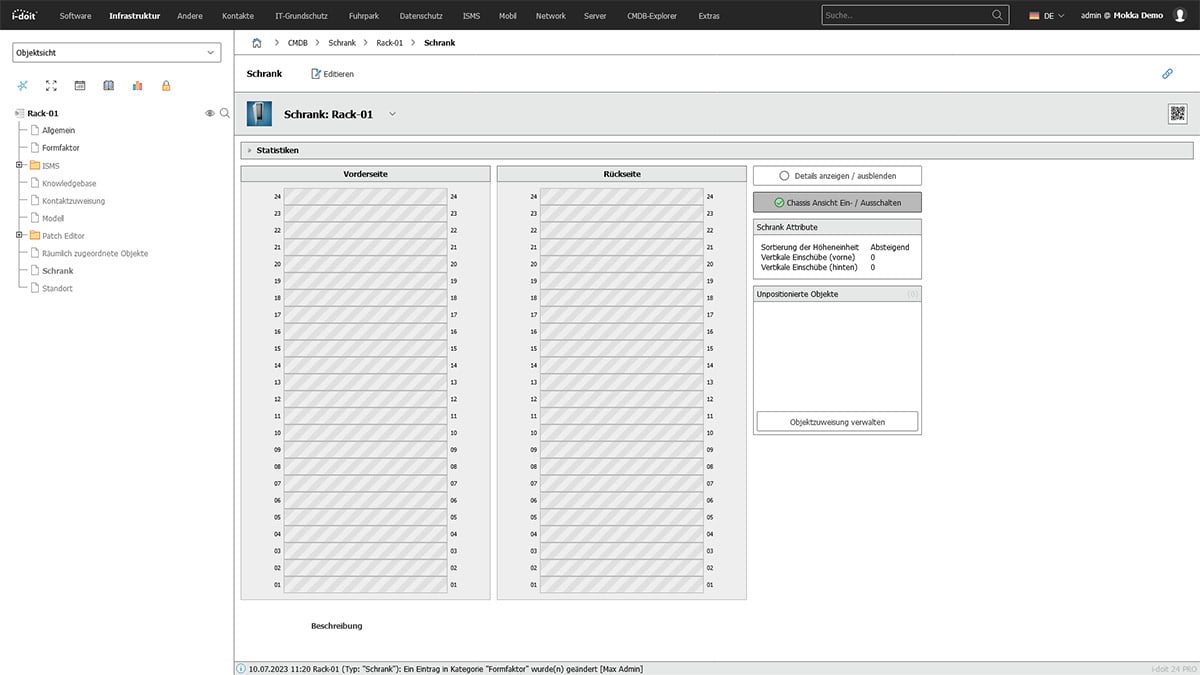Click the home icon in breadcrumb
The height and width of the screenshot is (675, 1200).
pyautogui.click(x=257, y=43)
